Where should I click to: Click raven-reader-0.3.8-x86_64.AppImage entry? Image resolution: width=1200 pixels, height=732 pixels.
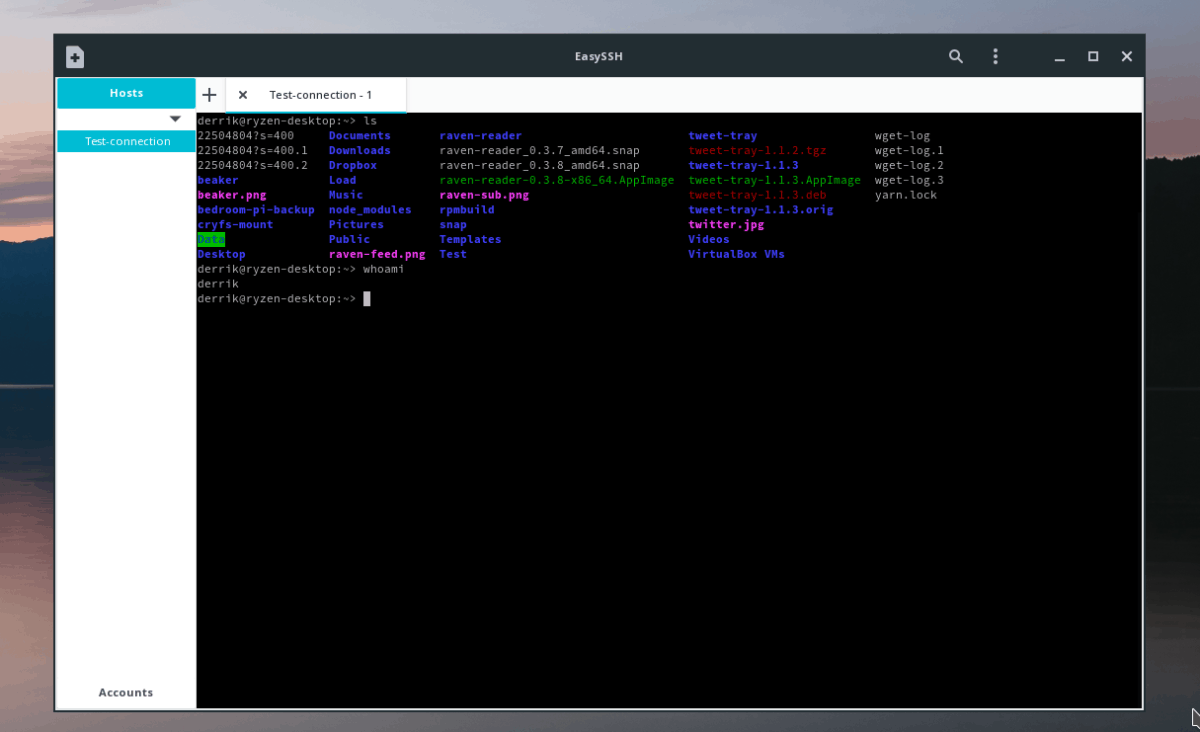pyautogui.click(x=557, y=181)
